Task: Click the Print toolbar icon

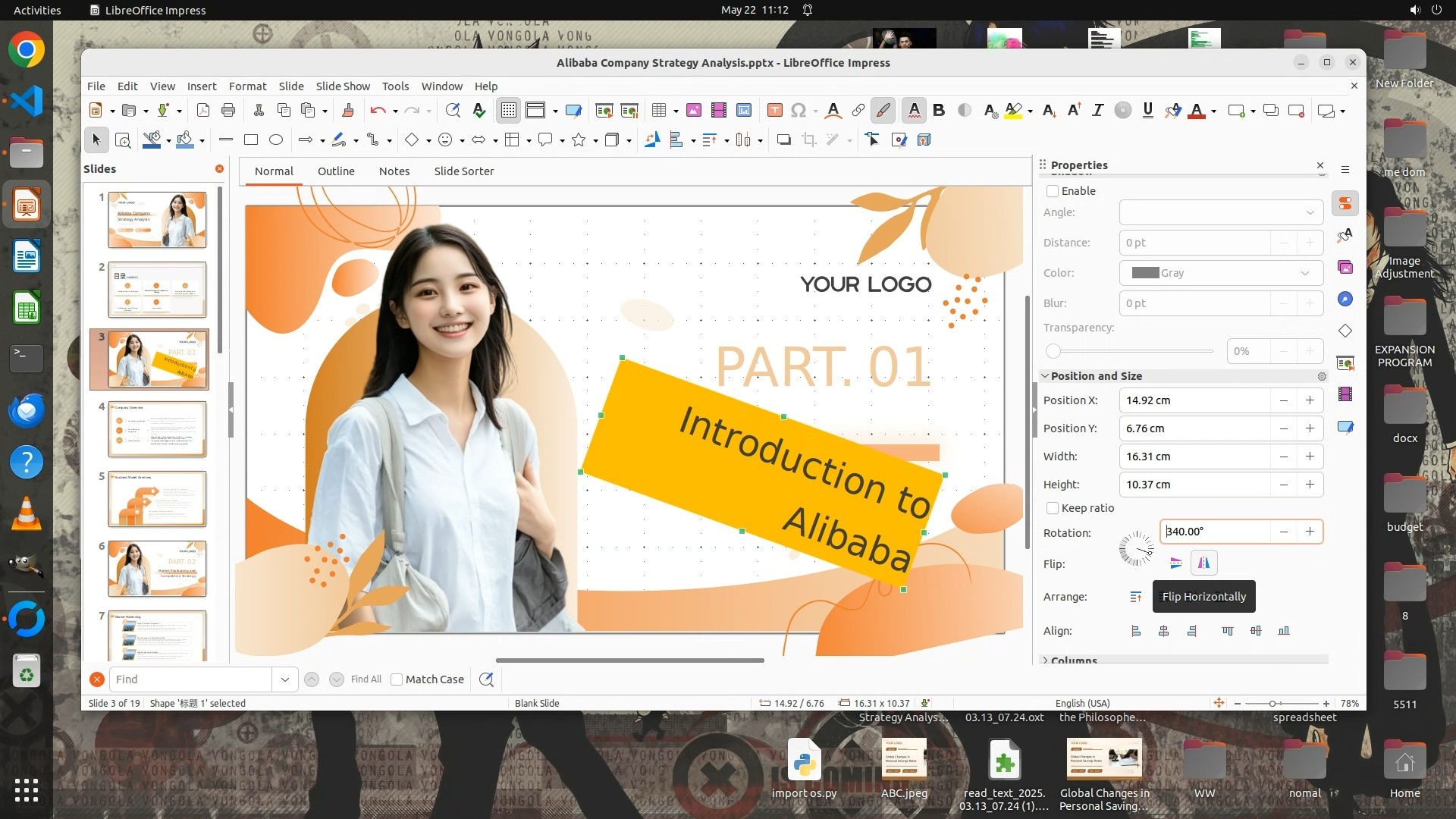Action: pos(227,111)
